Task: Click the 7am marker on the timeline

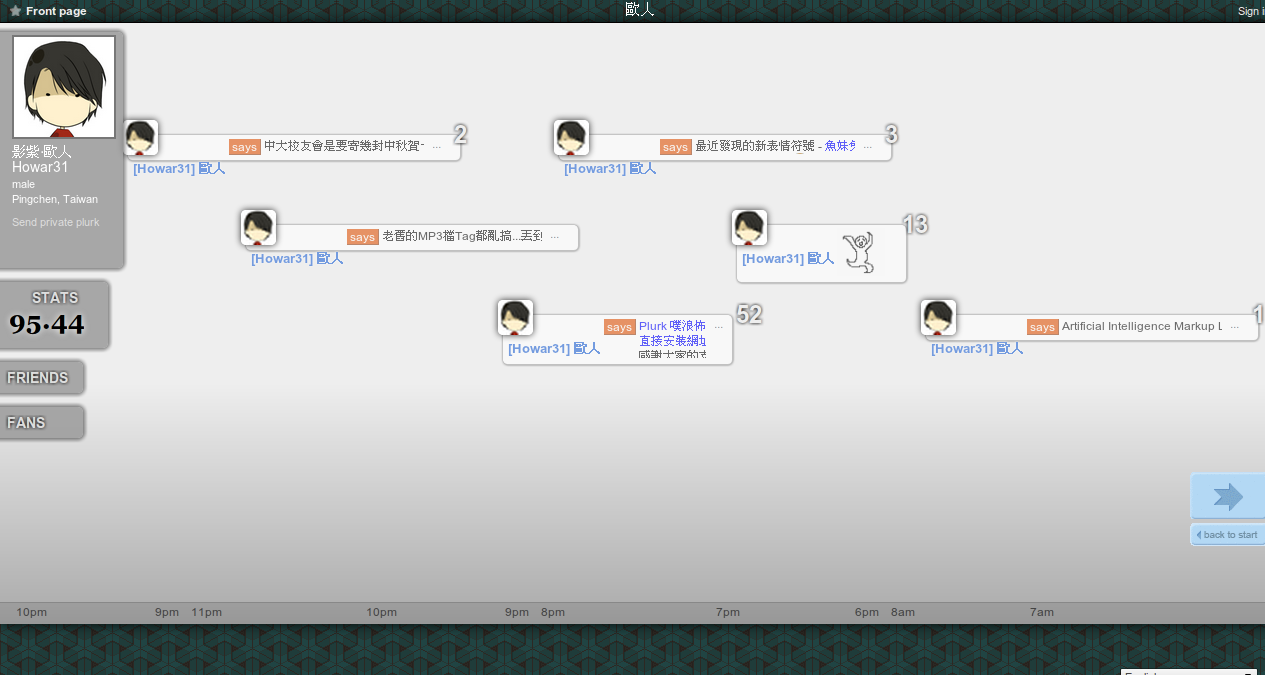Action: (1041, 612)
